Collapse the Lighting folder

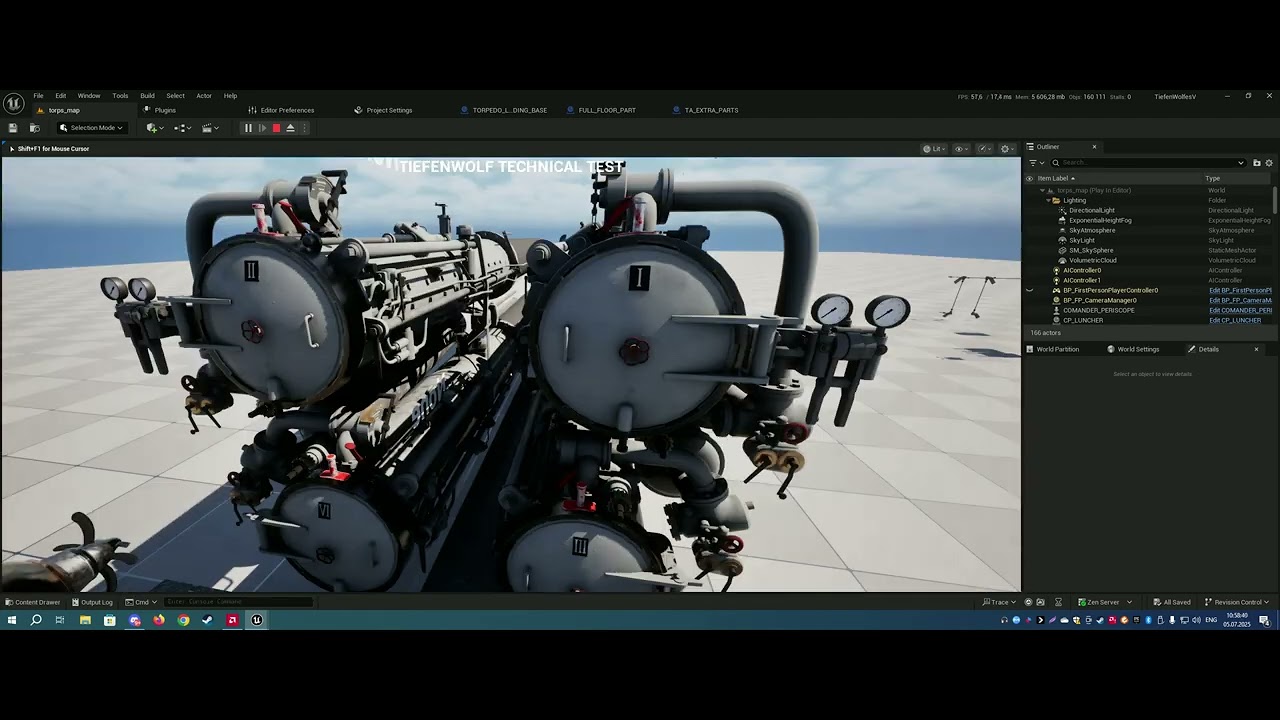[1048, 200]
